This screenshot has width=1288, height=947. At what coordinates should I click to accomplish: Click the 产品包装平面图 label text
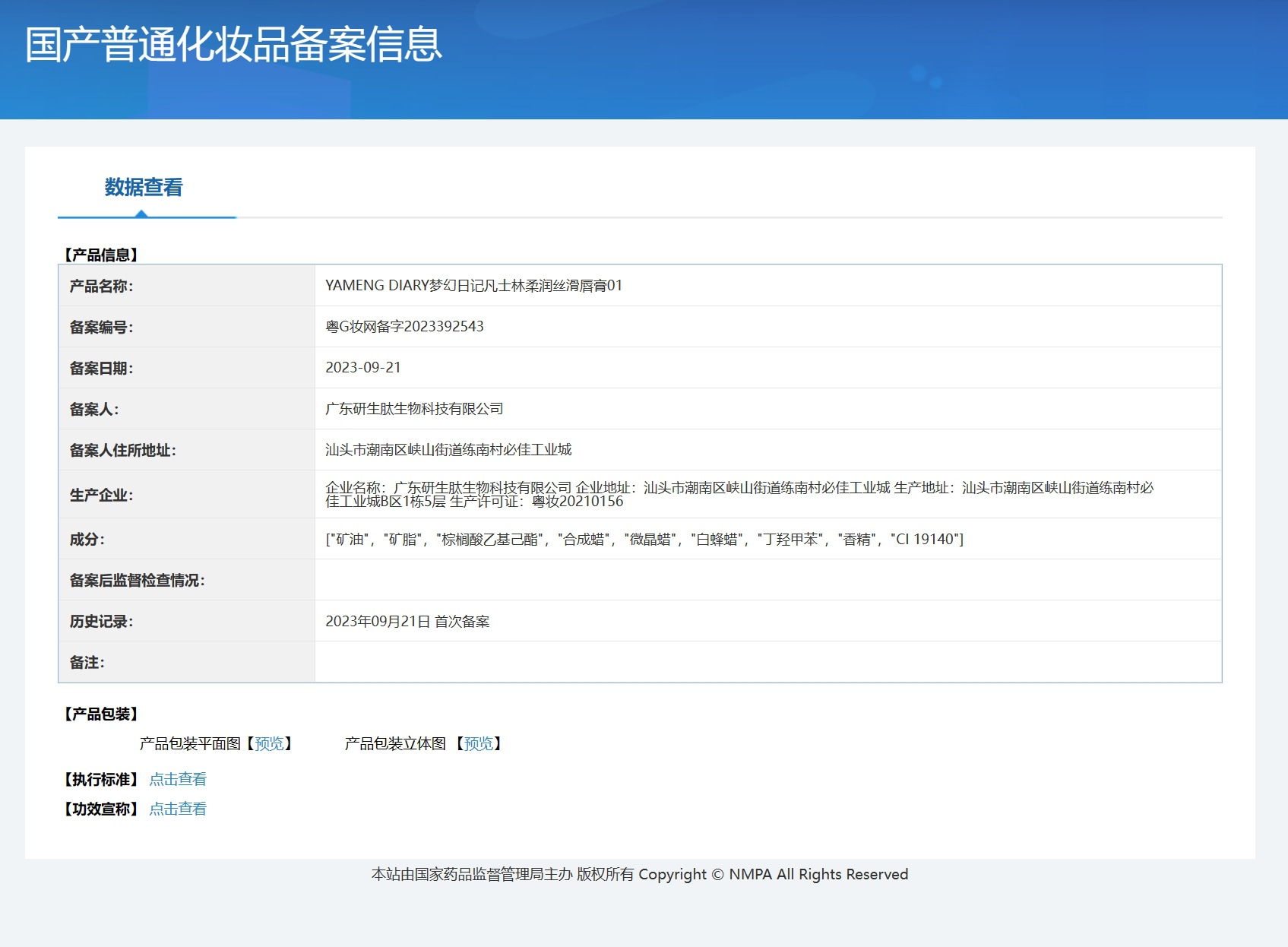coord(190,743)
